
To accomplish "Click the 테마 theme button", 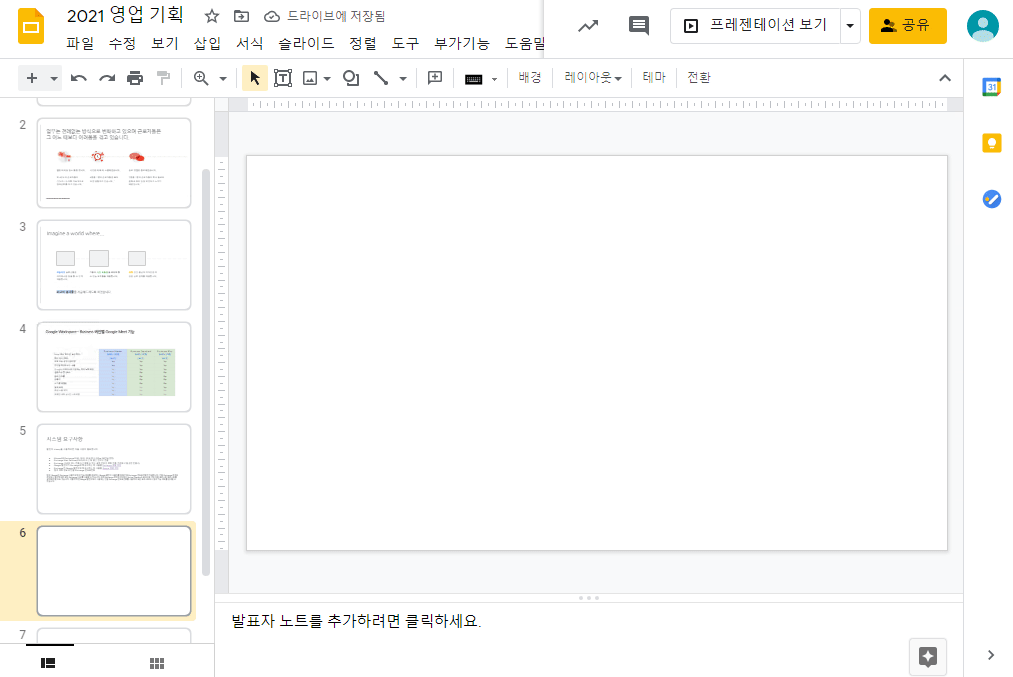I will click(x=654, y=78).
